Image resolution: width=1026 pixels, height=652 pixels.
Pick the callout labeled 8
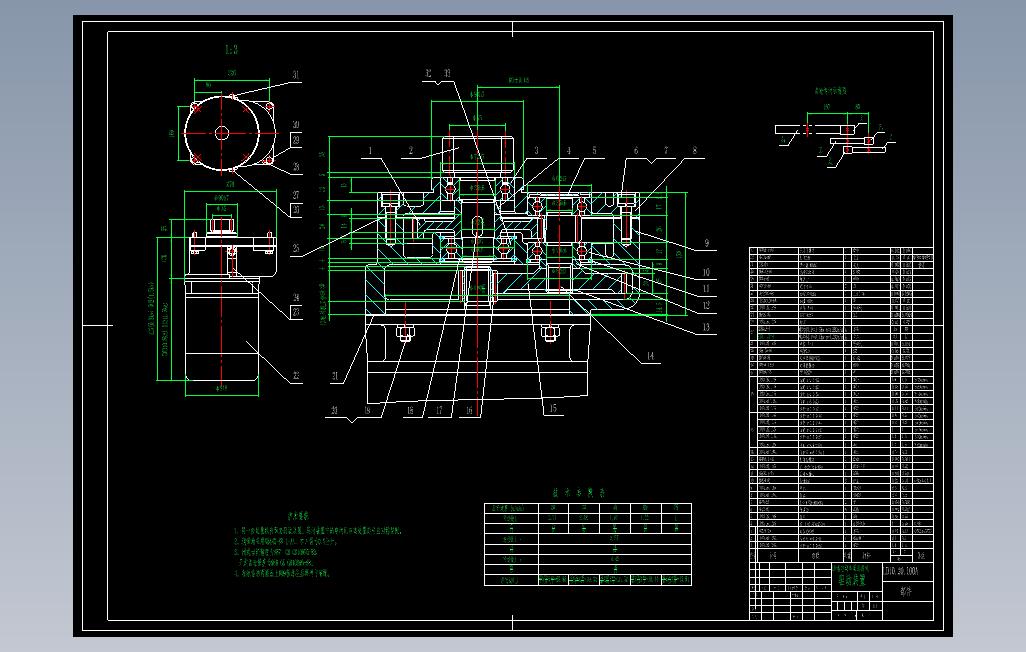click(x=694, y=151)
